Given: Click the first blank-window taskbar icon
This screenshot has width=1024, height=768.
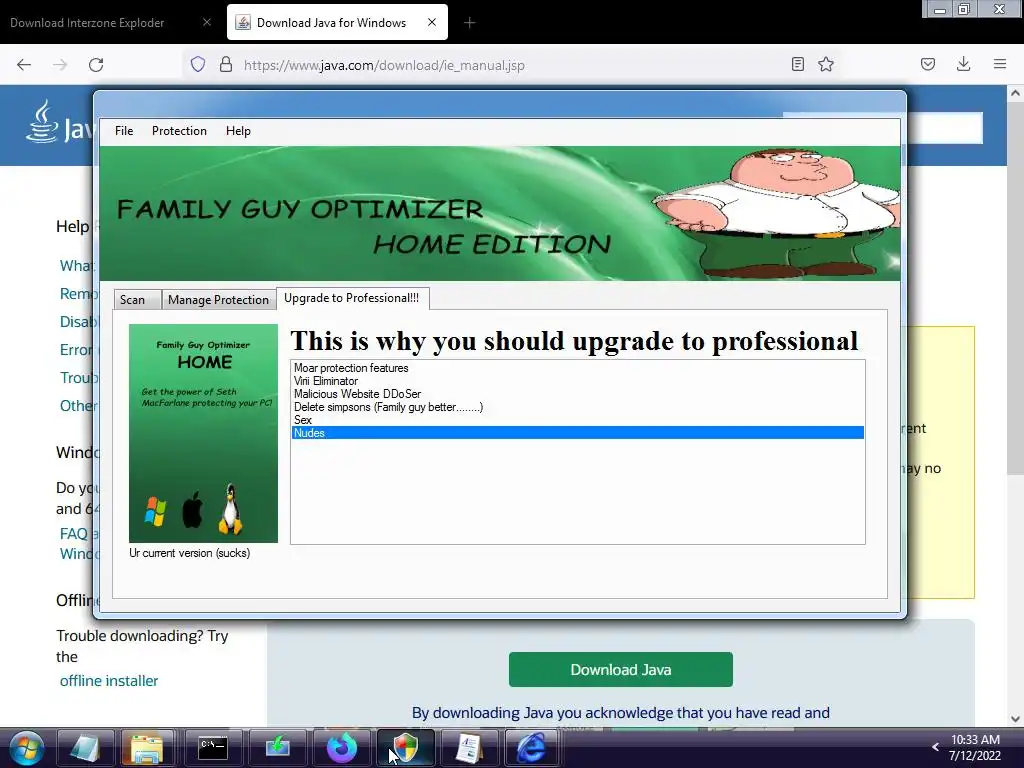Looking at the screenshot, I should click(85, 748).
